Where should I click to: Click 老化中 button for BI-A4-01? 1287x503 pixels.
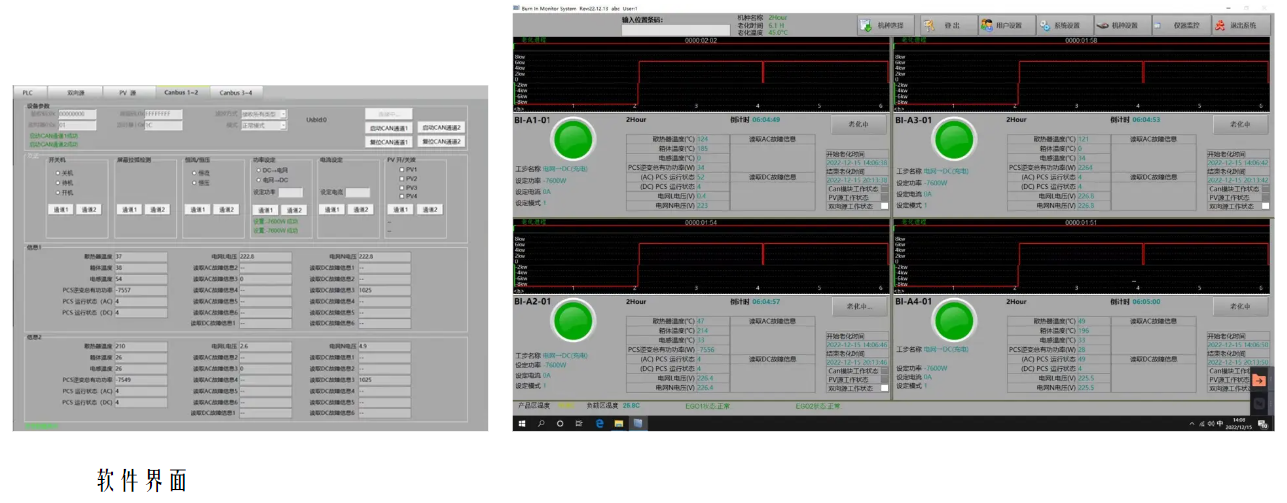pos(1240,307)
